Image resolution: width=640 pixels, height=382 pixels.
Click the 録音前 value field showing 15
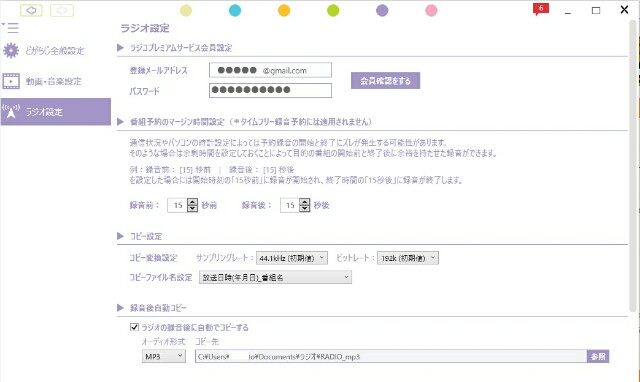(178, 205)
